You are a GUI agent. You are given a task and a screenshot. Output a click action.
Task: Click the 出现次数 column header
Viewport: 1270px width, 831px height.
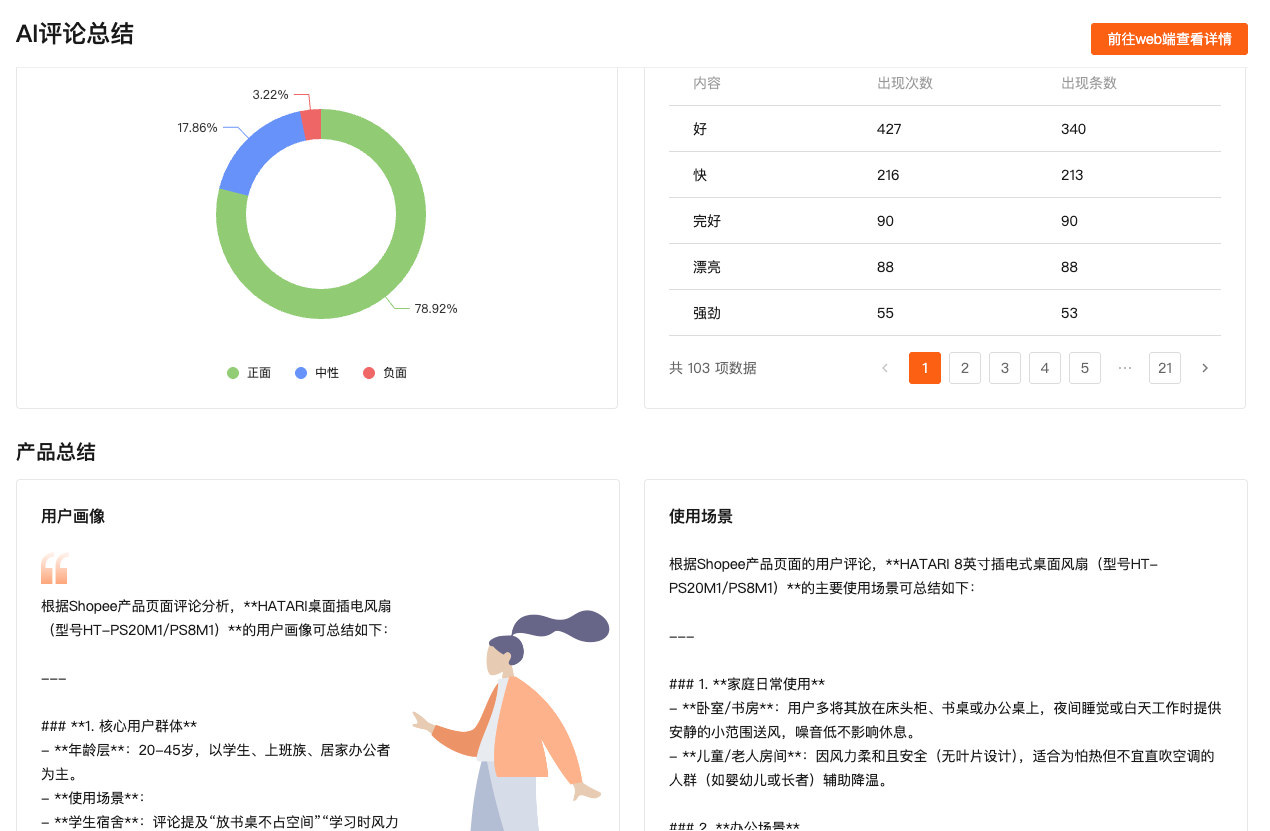pos(904,83)
